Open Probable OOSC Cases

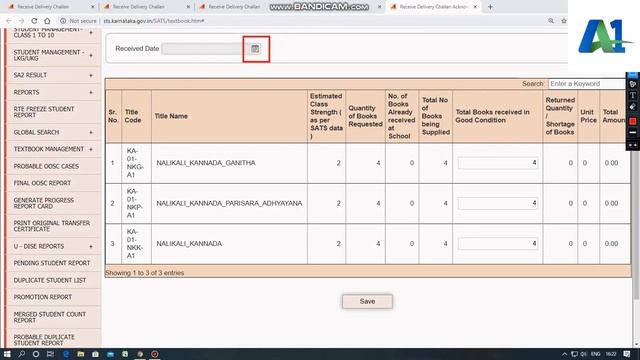[46, 166]
